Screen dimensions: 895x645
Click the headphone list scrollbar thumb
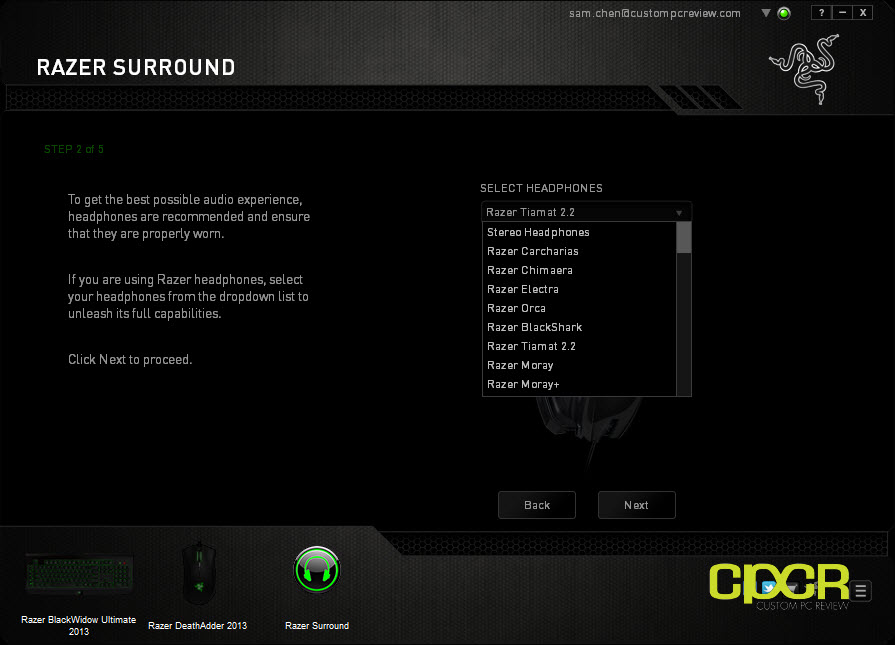684,237
